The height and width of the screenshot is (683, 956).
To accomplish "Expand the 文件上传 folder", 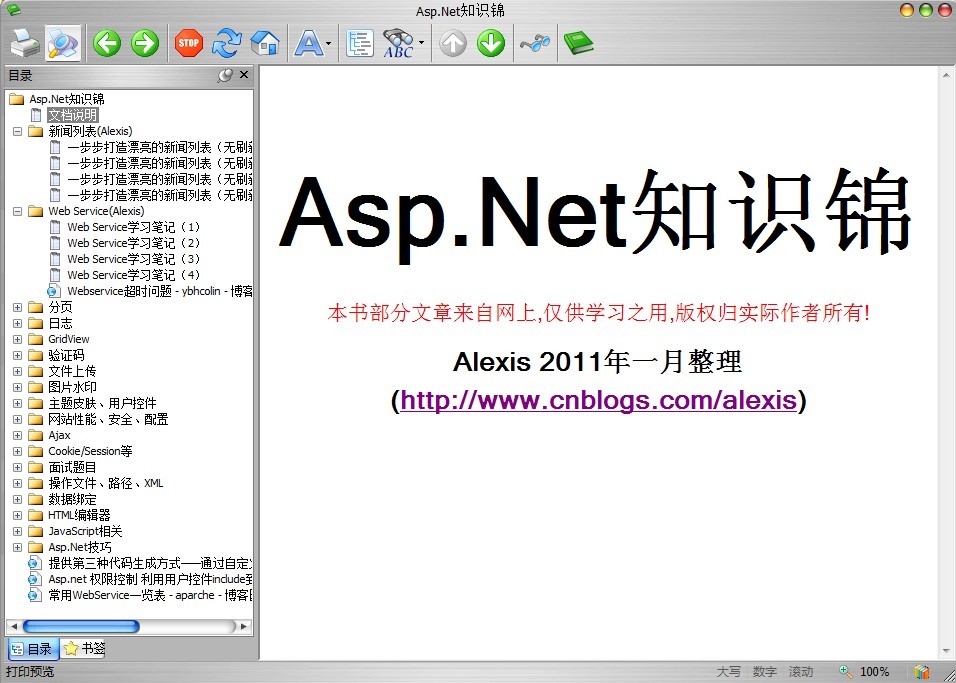I will tap(18, 371).
